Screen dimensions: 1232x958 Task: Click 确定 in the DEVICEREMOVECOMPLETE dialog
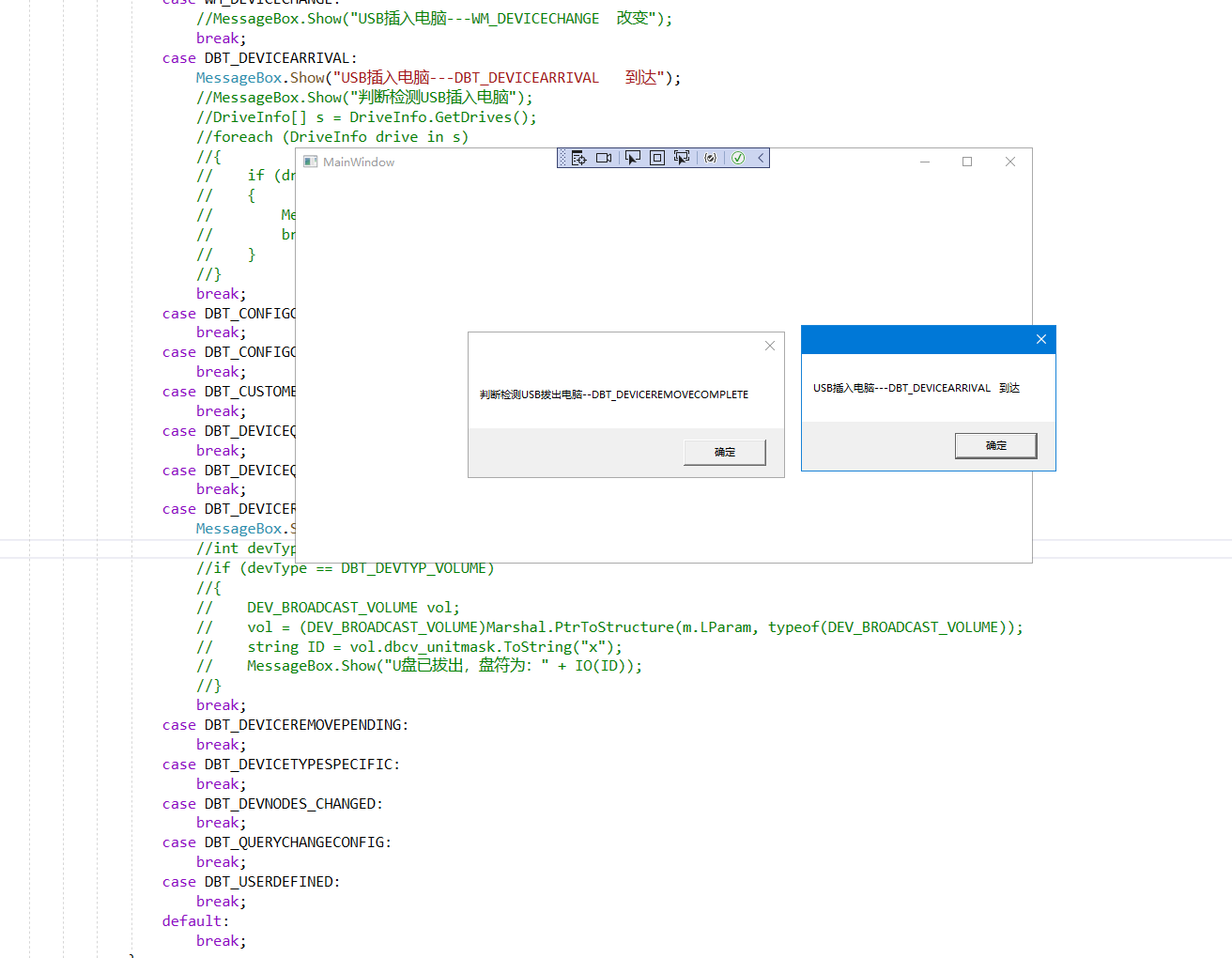pos(725,452)
